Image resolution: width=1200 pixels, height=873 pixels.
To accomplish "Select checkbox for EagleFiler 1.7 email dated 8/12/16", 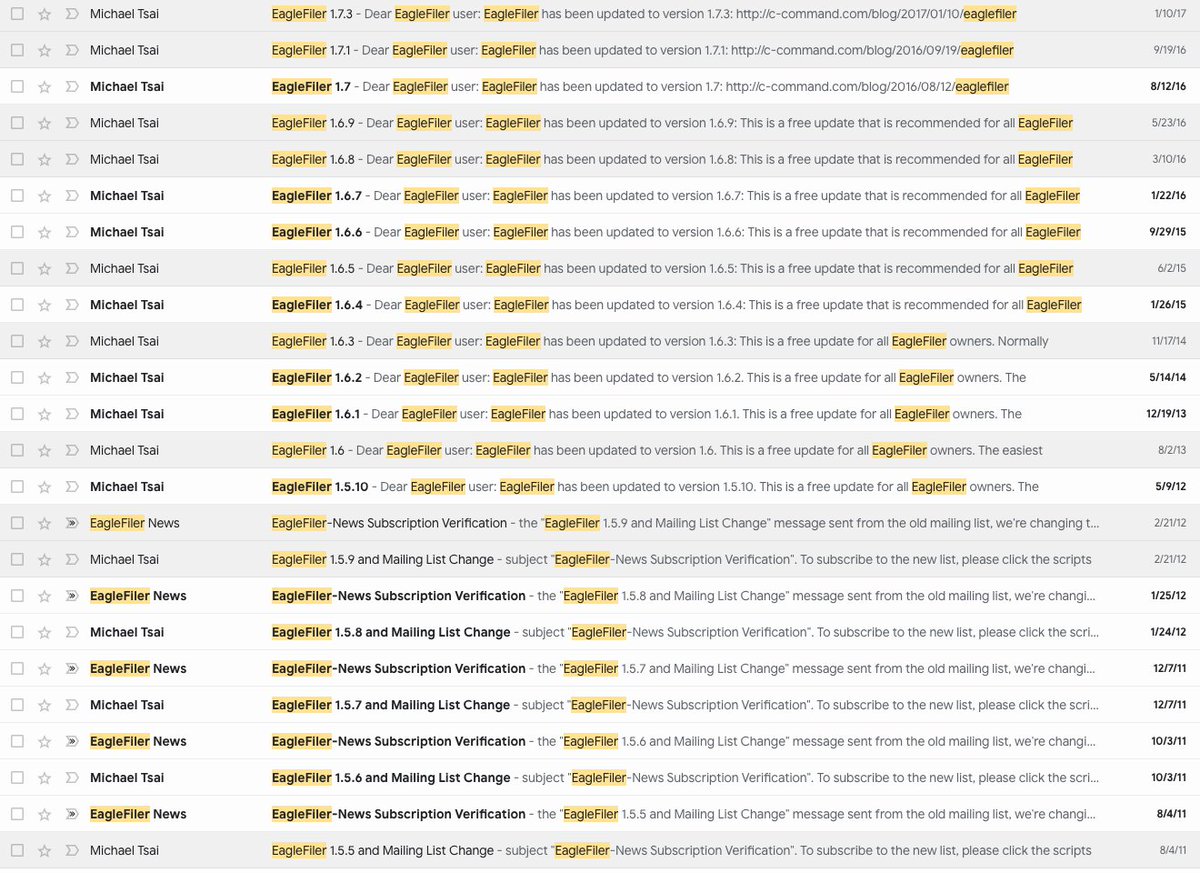I will pyautogui.click(x=17, y=87).
